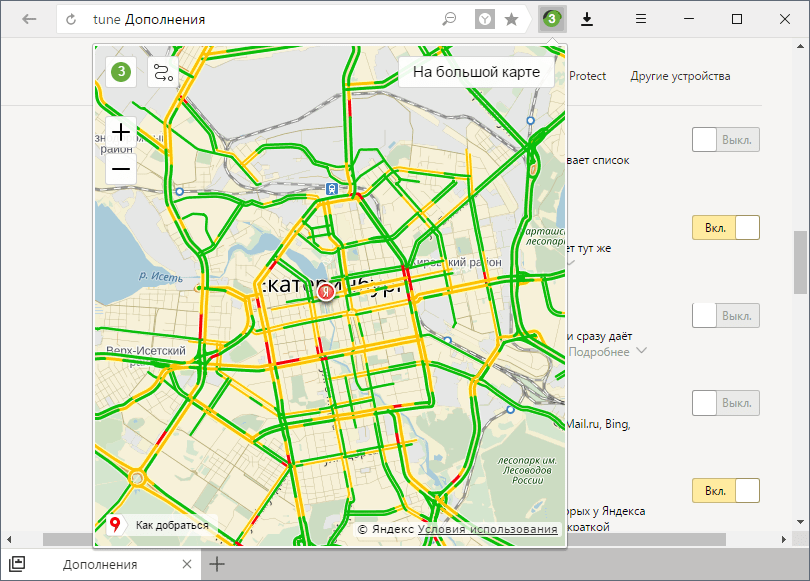Click the scroll up arrow on right scrollbar
Image resolution: width=810 pixels, height=581 pixels.
801,46
